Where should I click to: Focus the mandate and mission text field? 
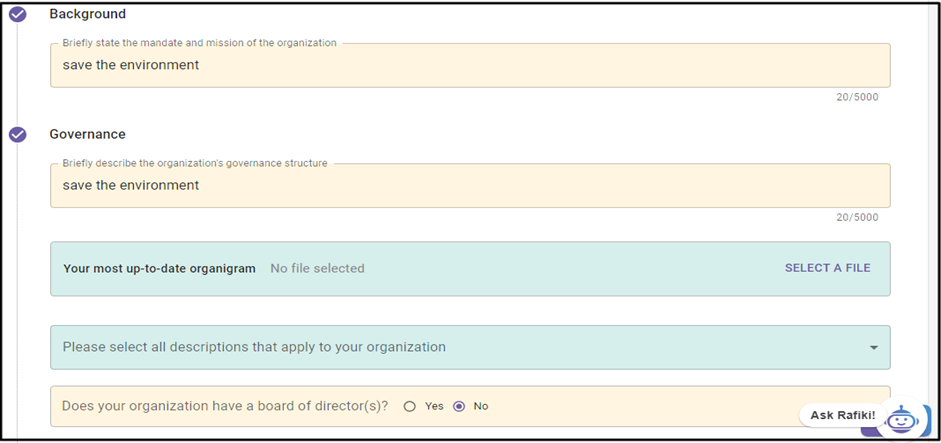pyautogui.click(x=470, y=65)
